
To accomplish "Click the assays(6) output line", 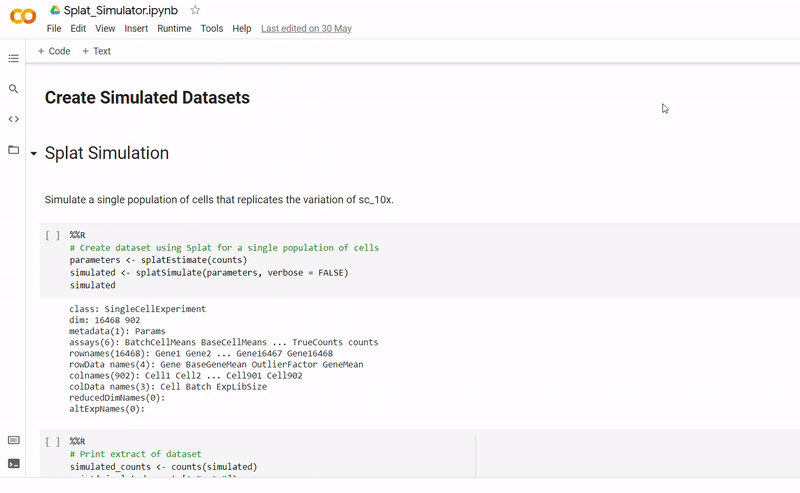I will click(x=224, y=342).
